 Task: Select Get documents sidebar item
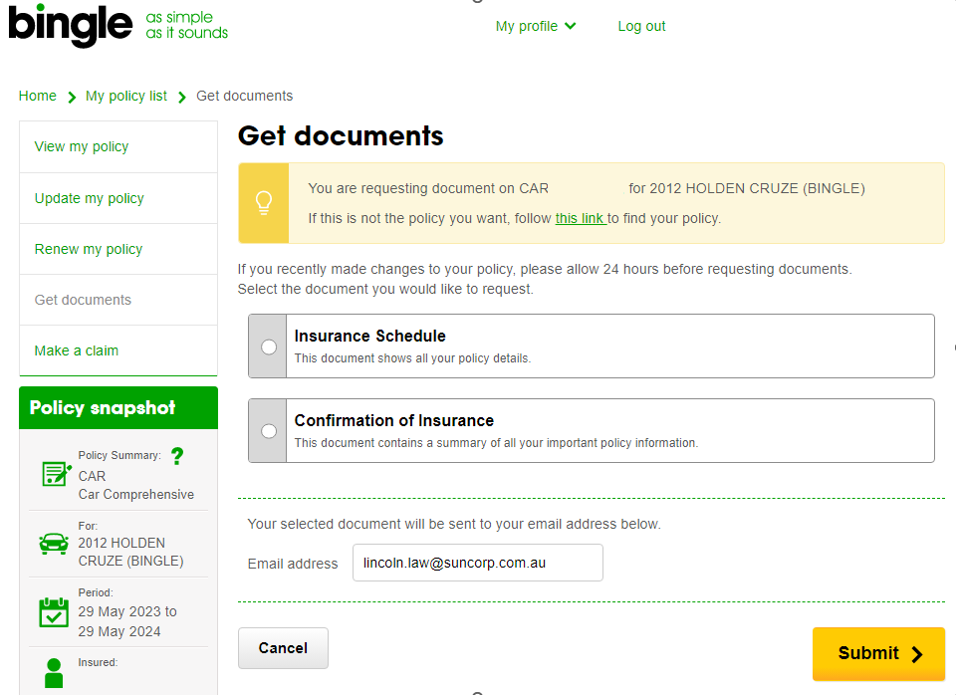[x=118, y=300]
